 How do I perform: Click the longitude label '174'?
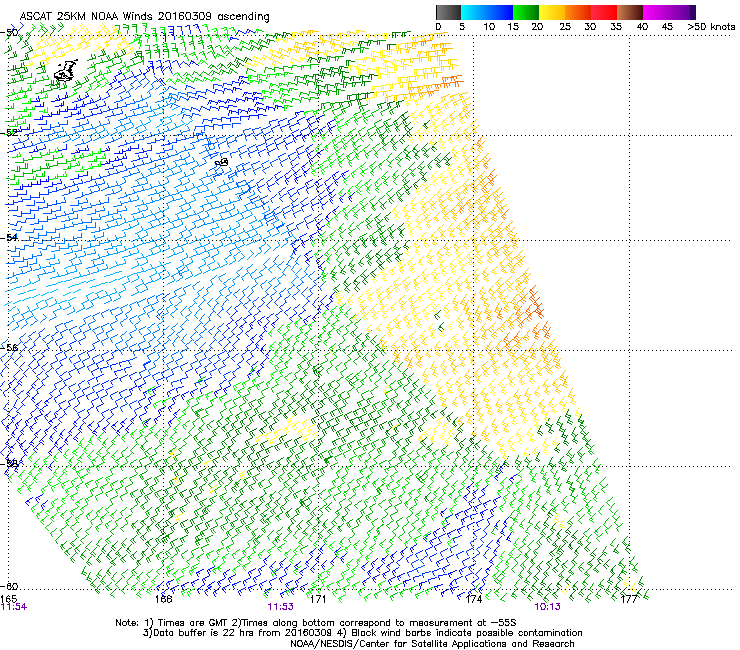tap(473, 599)
